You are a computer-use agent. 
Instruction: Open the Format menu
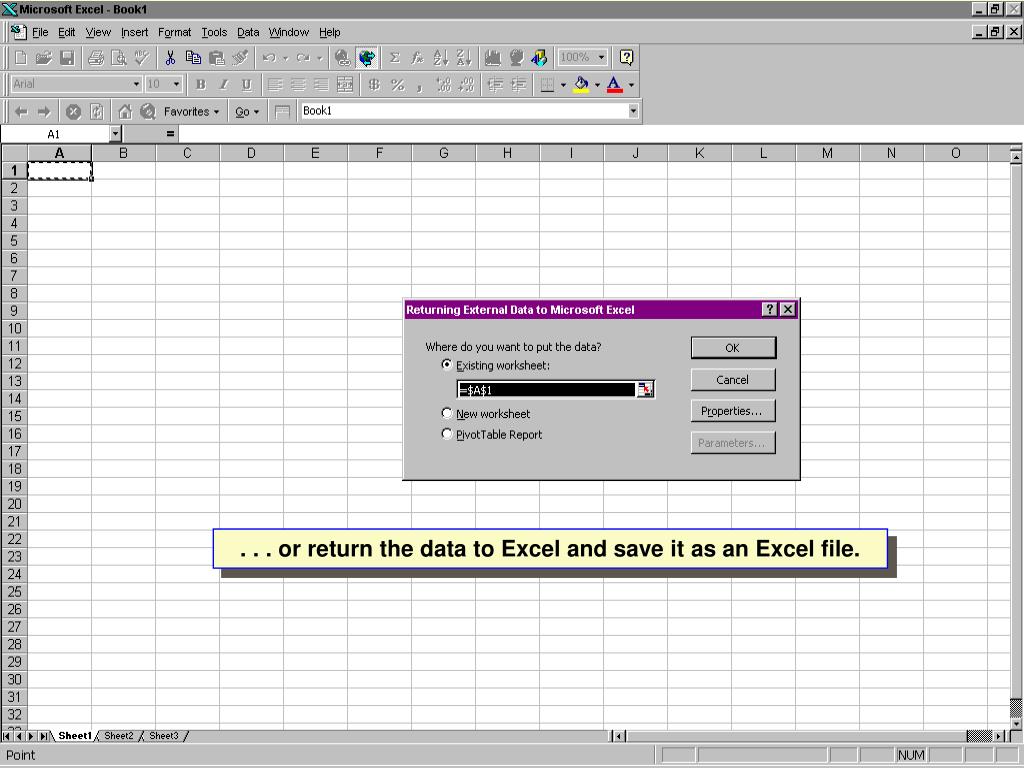click(174, 32)
